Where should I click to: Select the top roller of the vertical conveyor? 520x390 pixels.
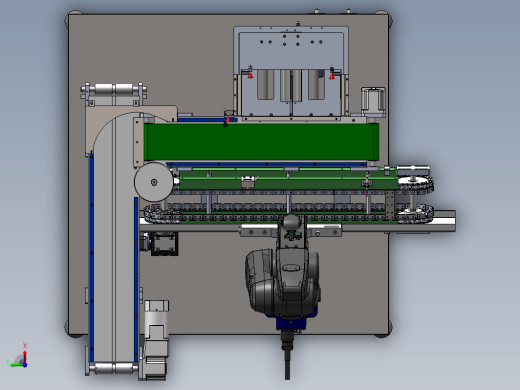(114, 89)
